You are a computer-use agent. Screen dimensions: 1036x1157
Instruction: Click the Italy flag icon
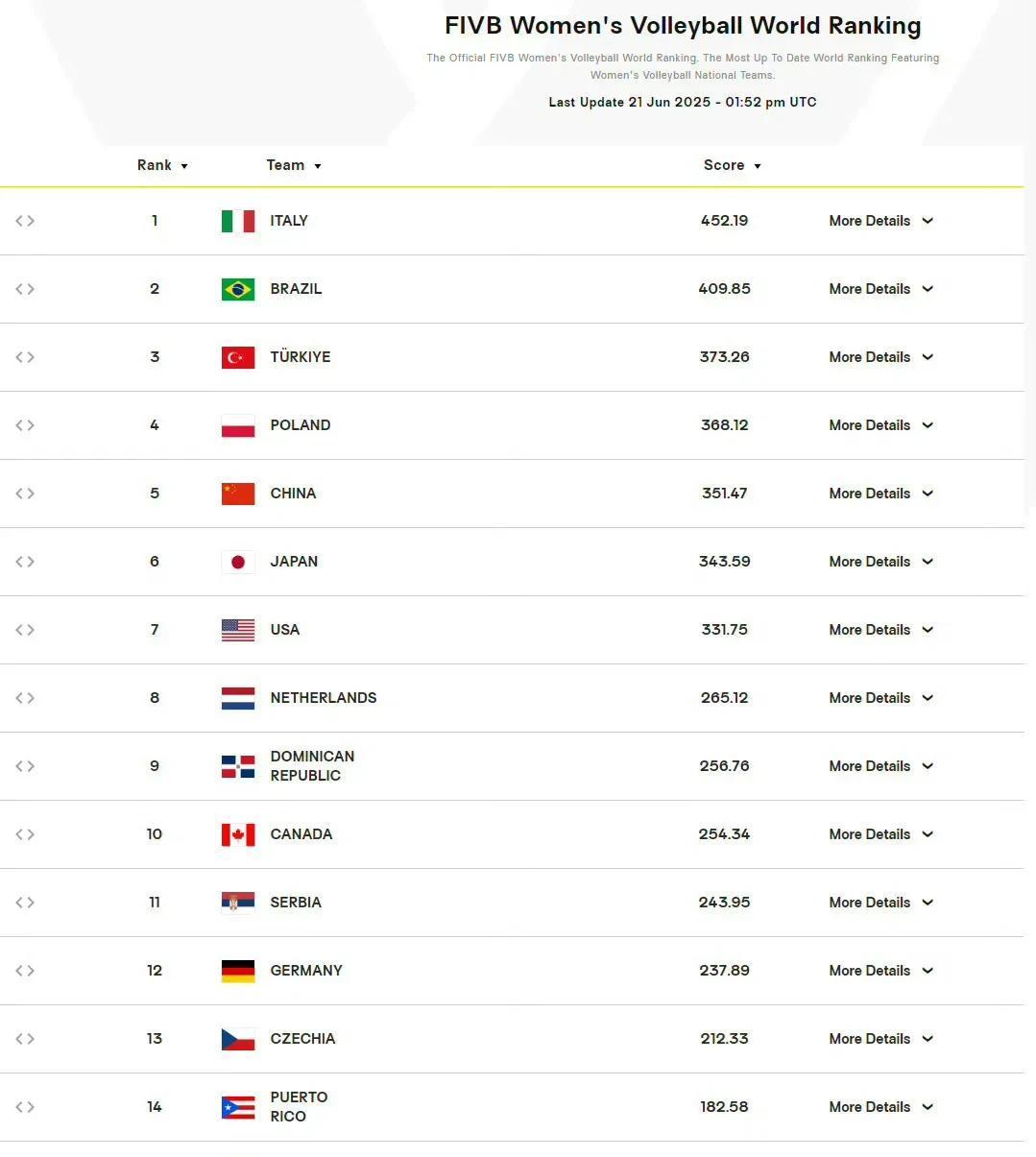click(238, 221)
